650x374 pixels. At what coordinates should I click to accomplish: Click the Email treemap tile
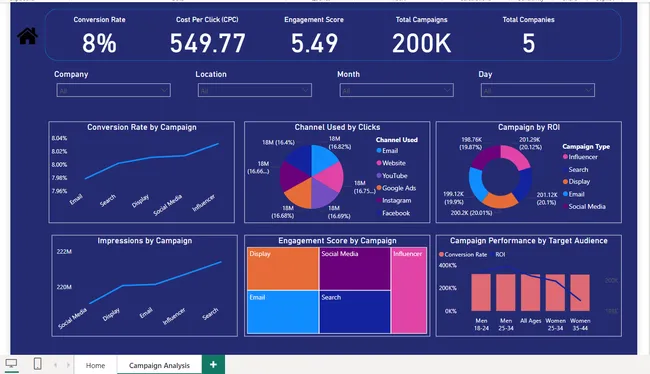283,312
